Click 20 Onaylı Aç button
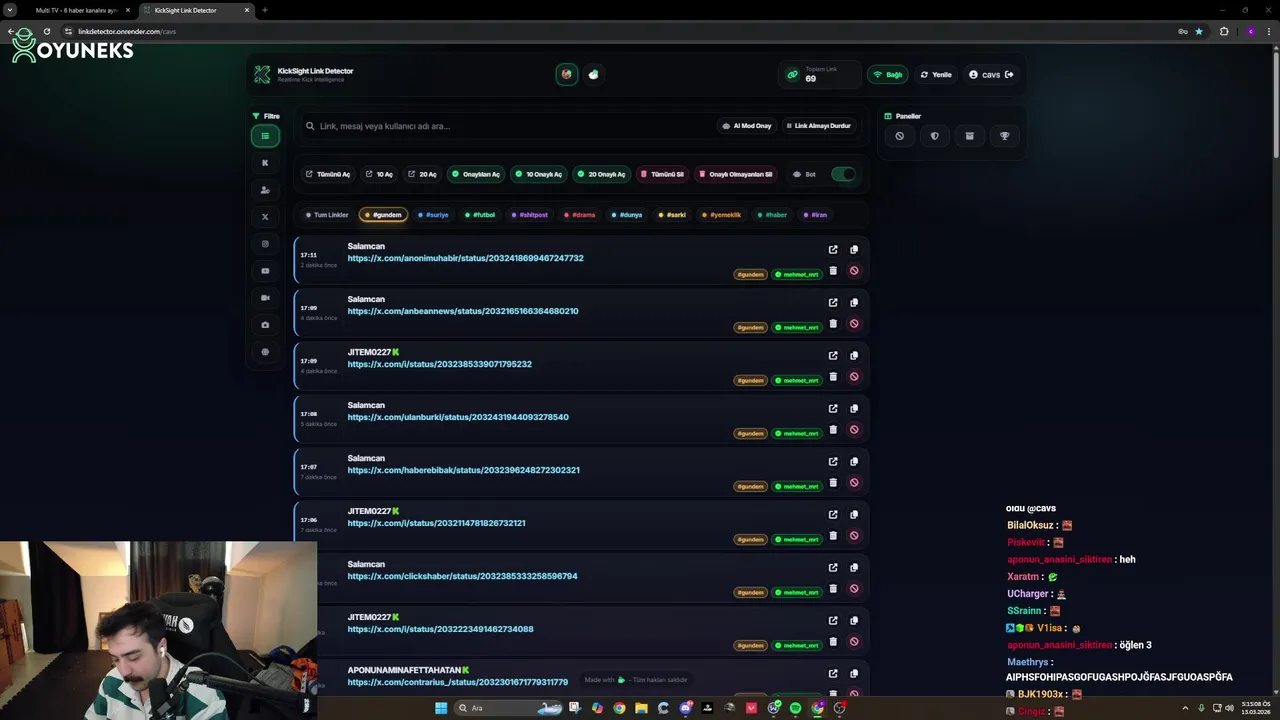The width and height of the screenshot is (1280, 720). tap(601, 174)
